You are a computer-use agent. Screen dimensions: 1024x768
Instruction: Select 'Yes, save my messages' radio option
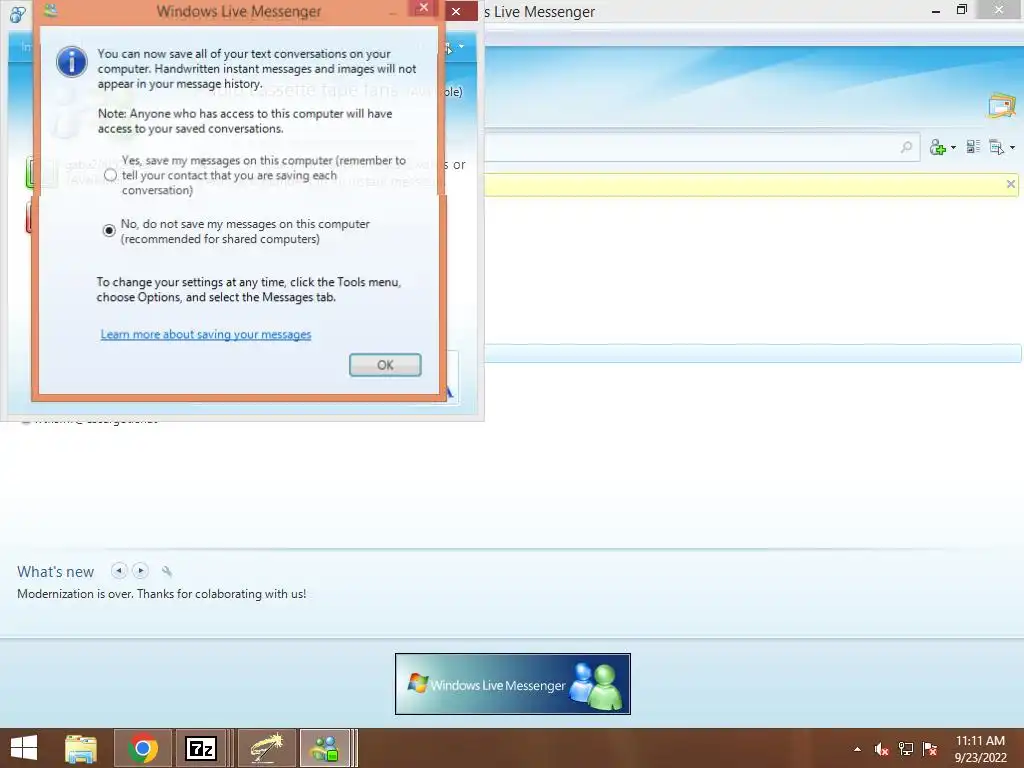(x=110, y=175)
